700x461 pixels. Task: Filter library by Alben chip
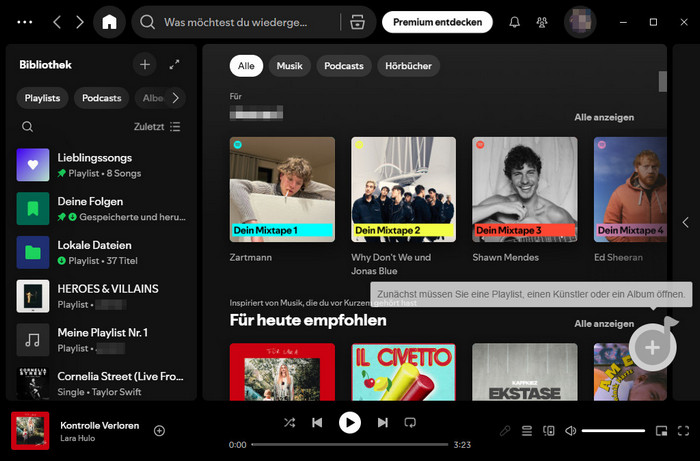pos(152,98)
